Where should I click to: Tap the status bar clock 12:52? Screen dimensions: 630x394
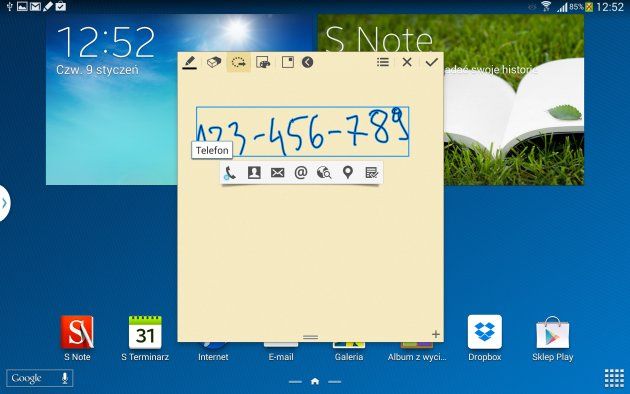point(610,6)
